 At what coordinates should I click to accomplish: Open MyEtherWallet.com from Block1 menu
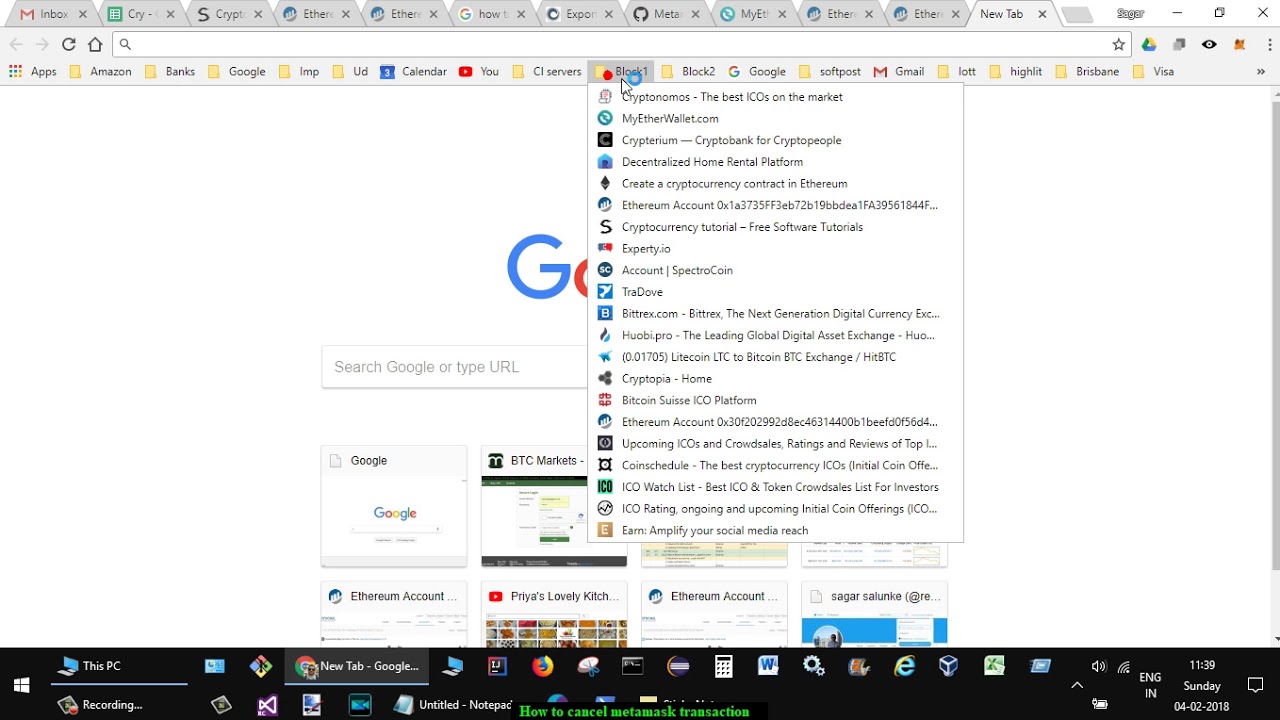pyautogui.click(x=775, y=119)
